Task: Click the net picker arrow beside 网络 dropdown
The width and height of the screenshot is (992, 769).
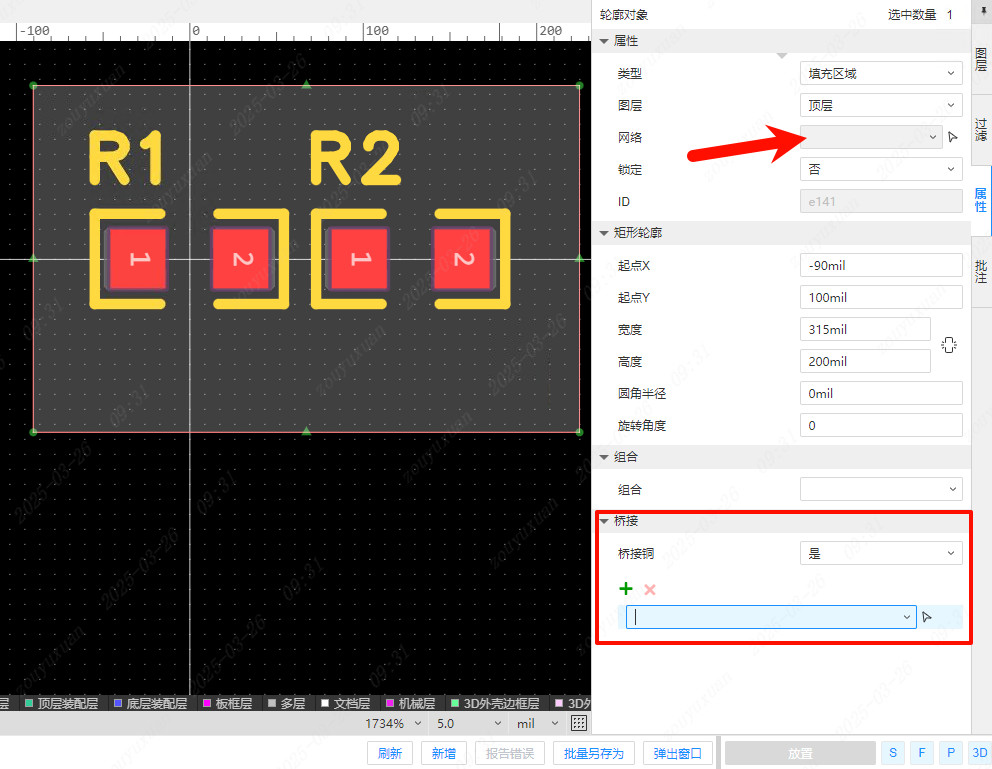Action: click(953, 137)
